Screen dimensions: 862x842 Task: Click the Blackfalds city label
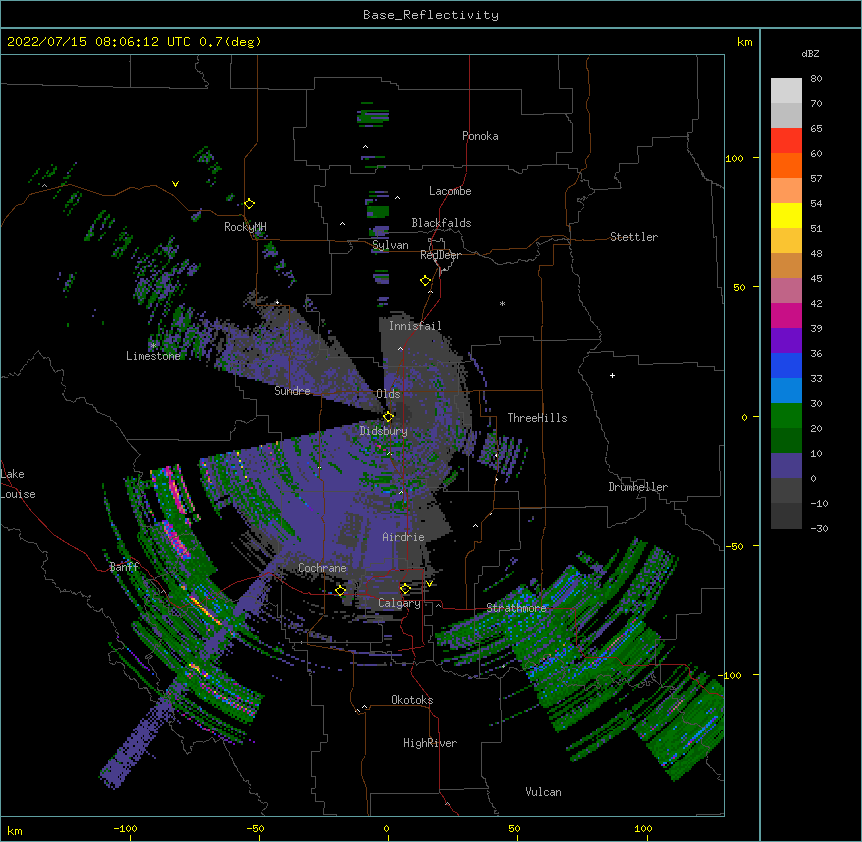(x=441, y=223)
